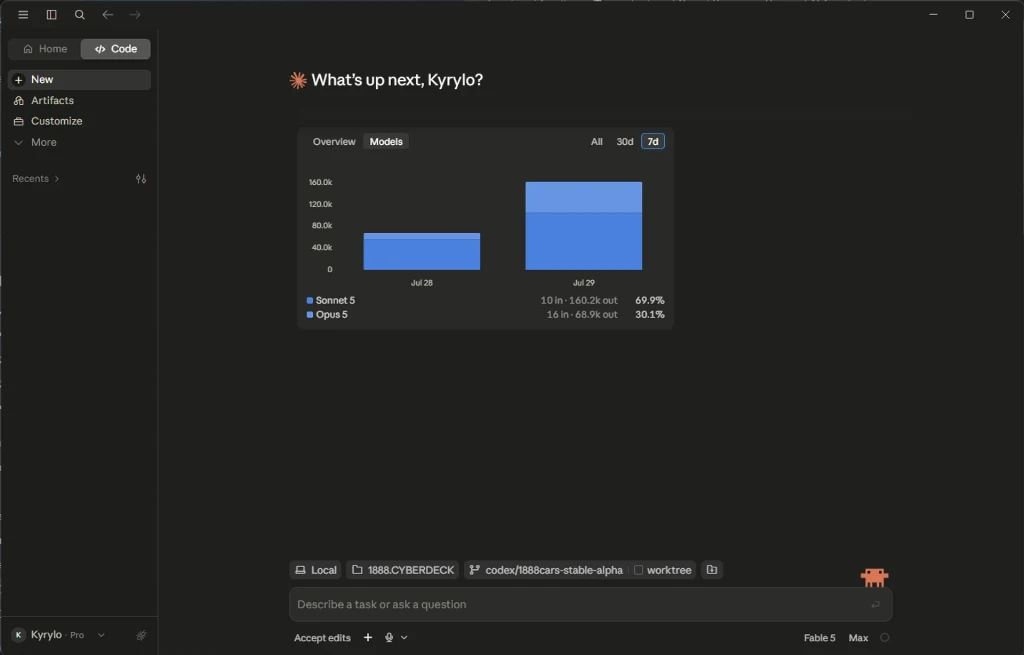This screenshot has width=1024, height=655.
Task: Add an attachment with the plus icon
Action: [x=368, y=637]
